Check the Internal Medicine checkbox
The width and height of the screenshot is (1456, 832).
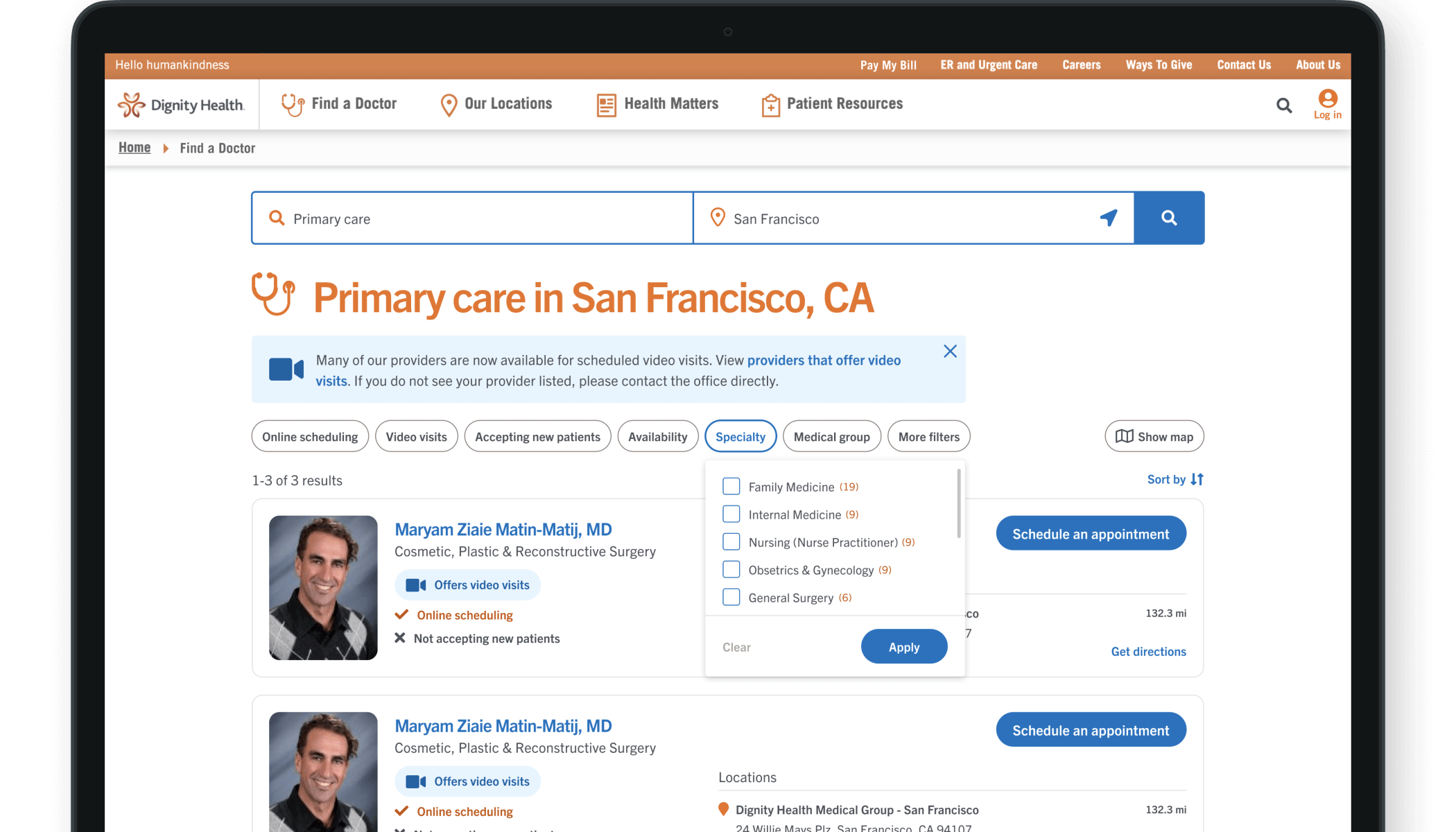[x=731, y=514]
